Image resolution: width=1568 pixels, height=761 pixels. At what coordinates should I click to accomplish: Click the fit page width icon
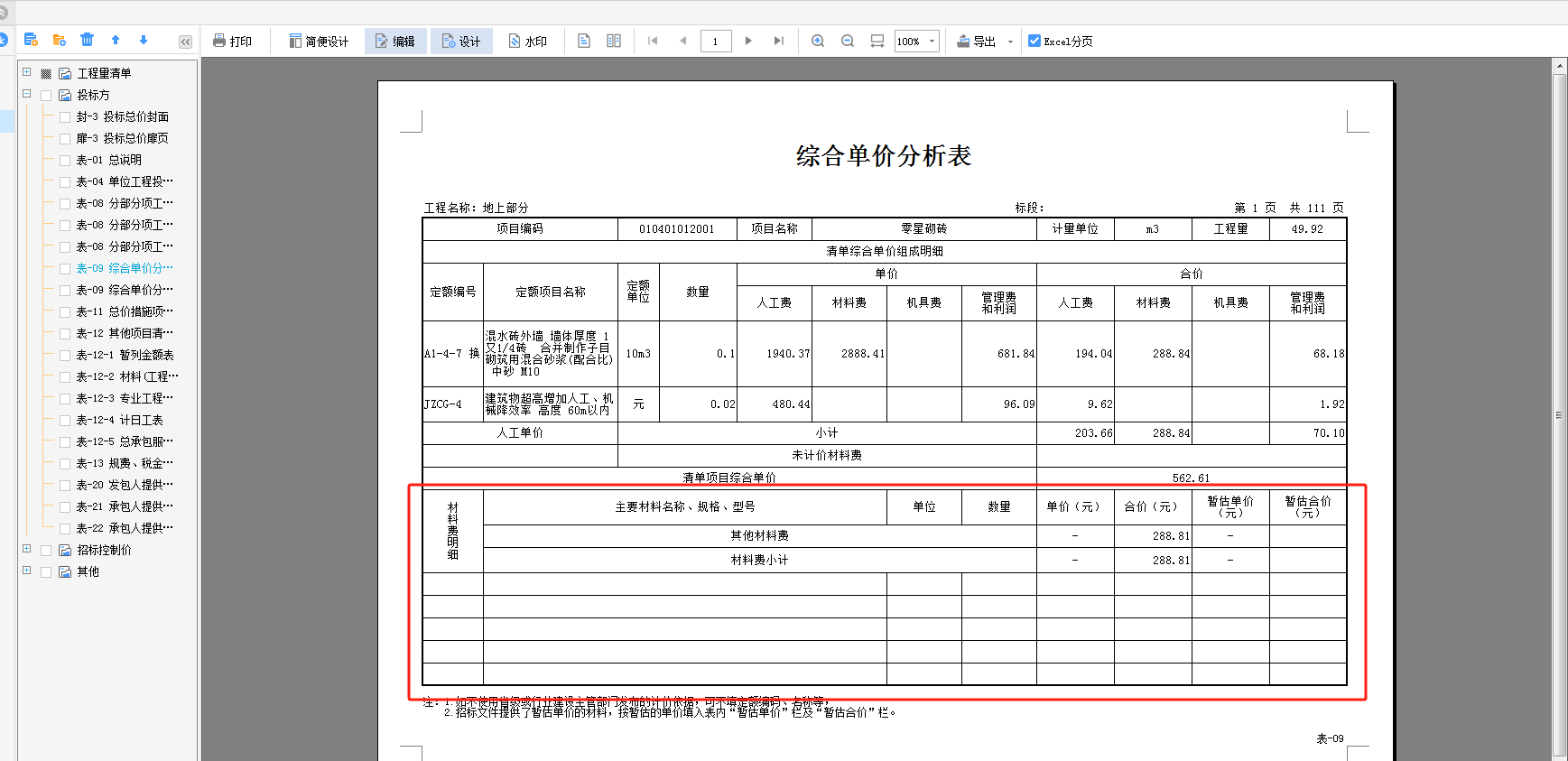[877, 41]
